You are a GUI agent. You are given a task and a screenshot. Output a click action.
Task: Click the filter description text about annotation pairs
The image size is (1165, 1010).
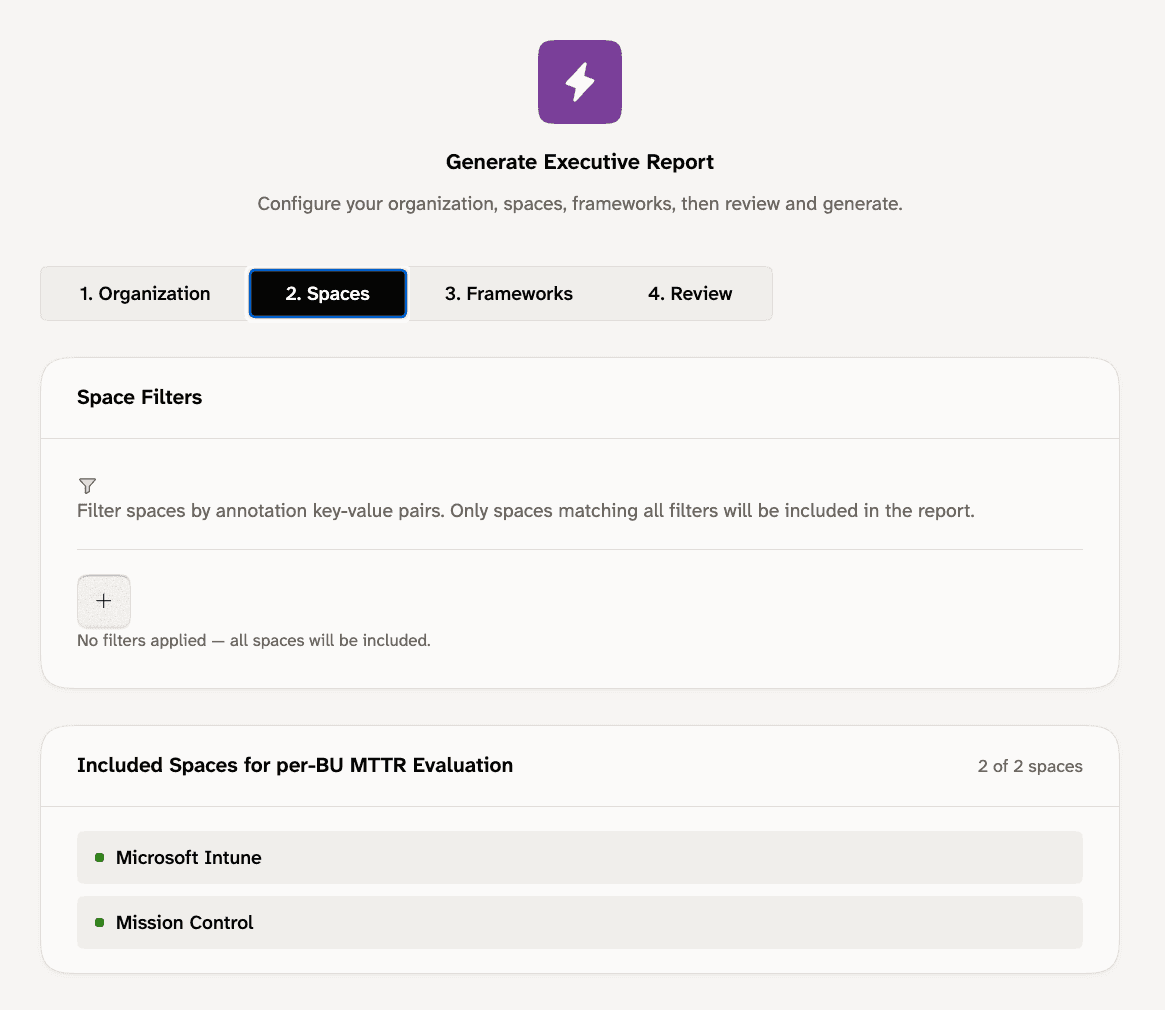526,511
